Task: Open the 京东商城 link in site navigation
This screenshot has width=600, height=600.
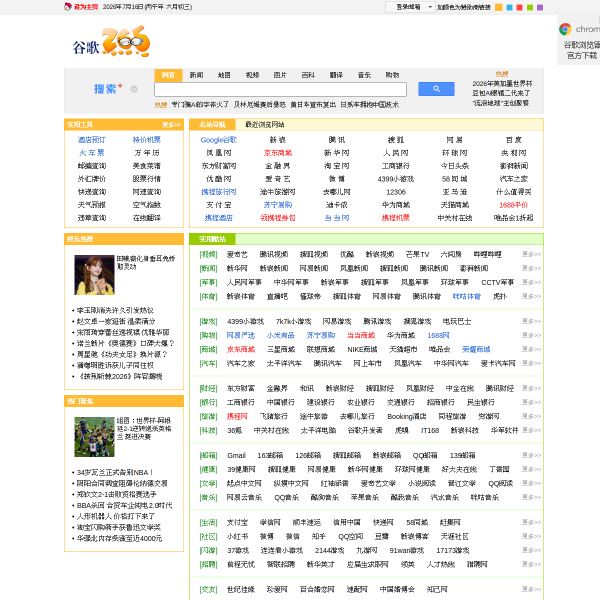Action: click(278, 153)
